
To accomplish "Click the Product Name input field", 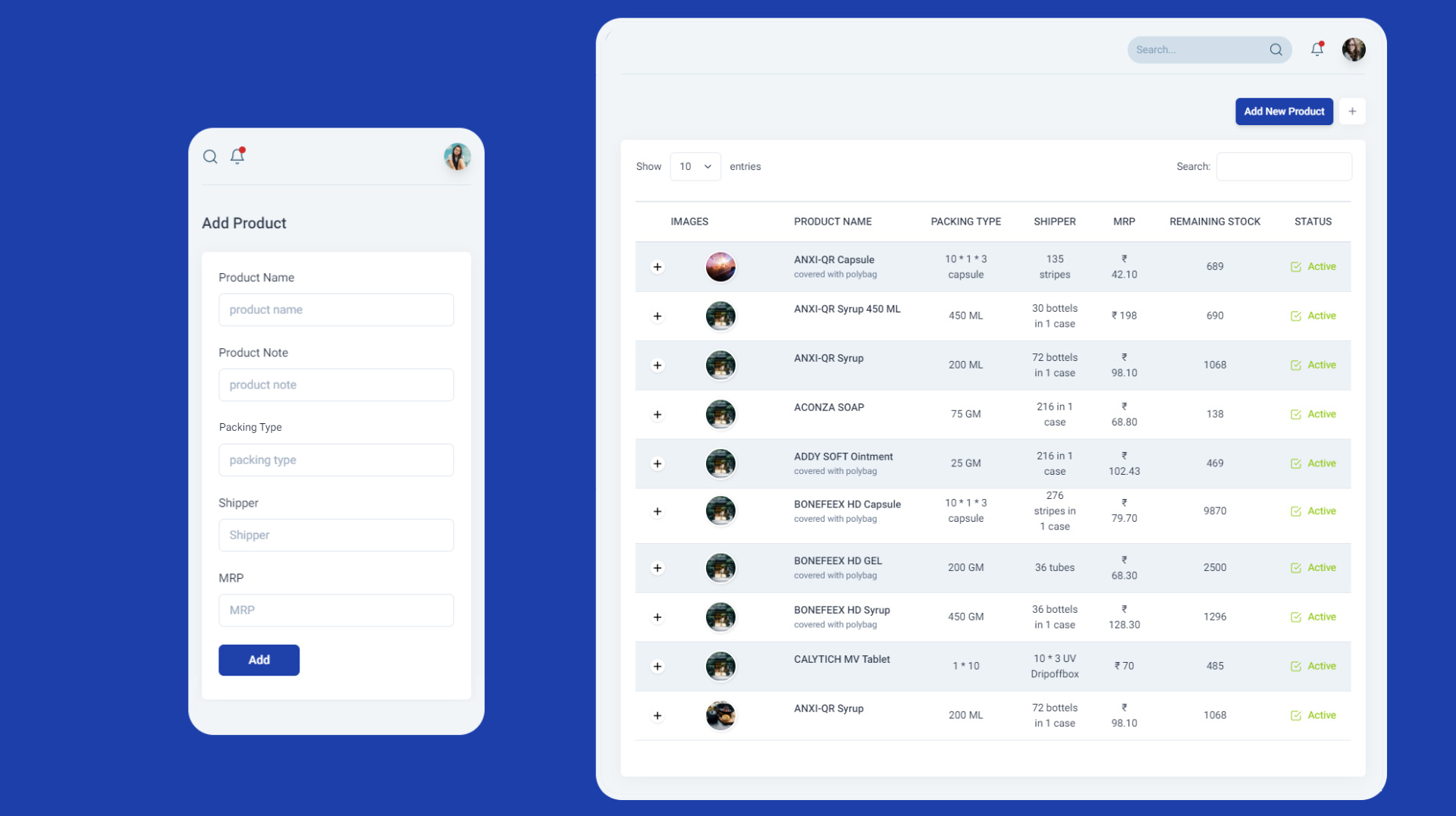I will pos(336,309).
